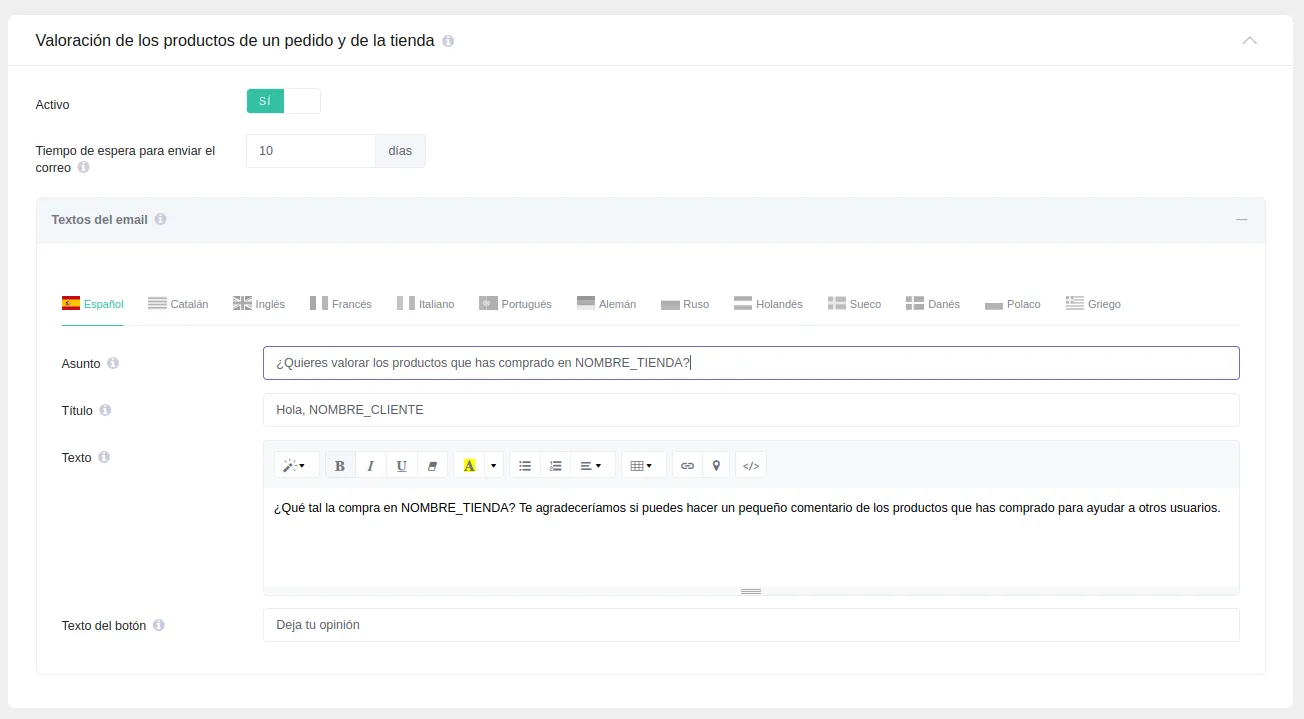The image size is (1304, 719).
Task: Select the Francés language tab
Action: coord(341,304)
